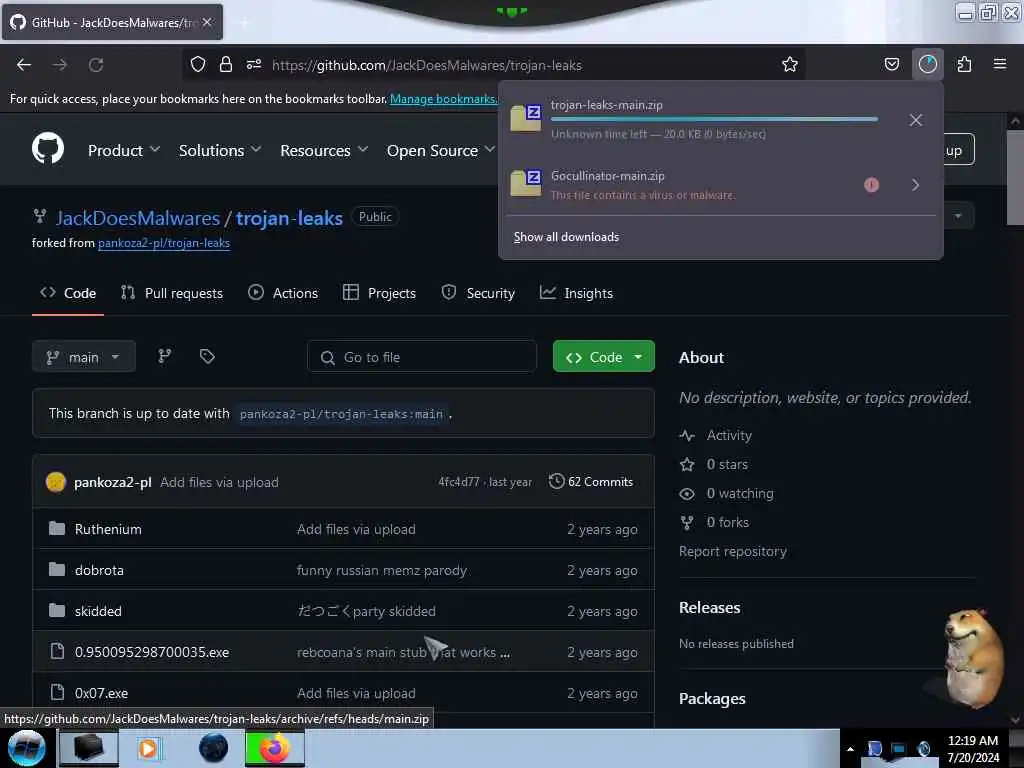This screenshot has height=768, width=1024.
Task: Click the tags icon
Action: [207, 356]
